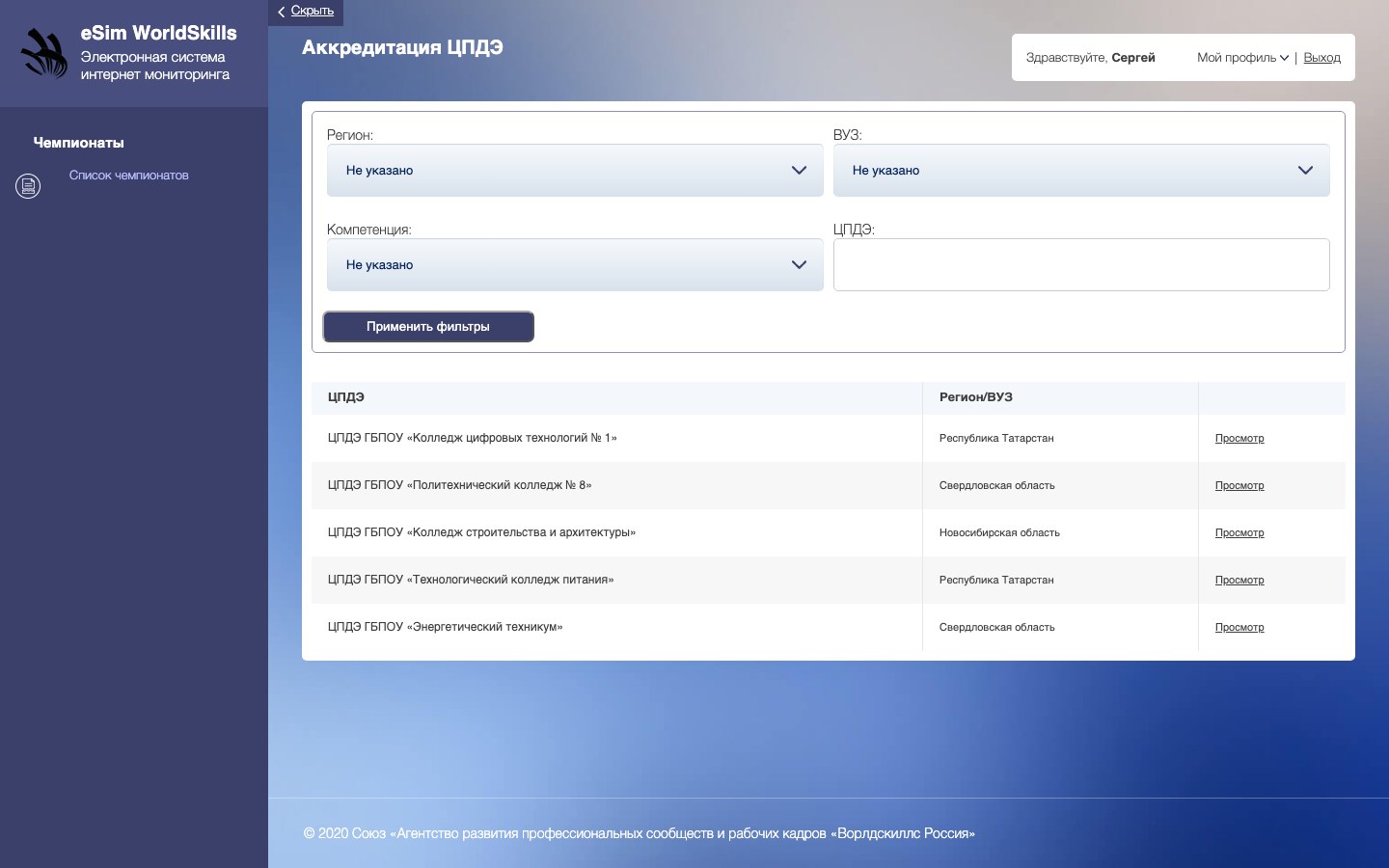Open the ВУЗ dropdown
Viewport: 1389px width, 868px height.
tap(1081, 171)
